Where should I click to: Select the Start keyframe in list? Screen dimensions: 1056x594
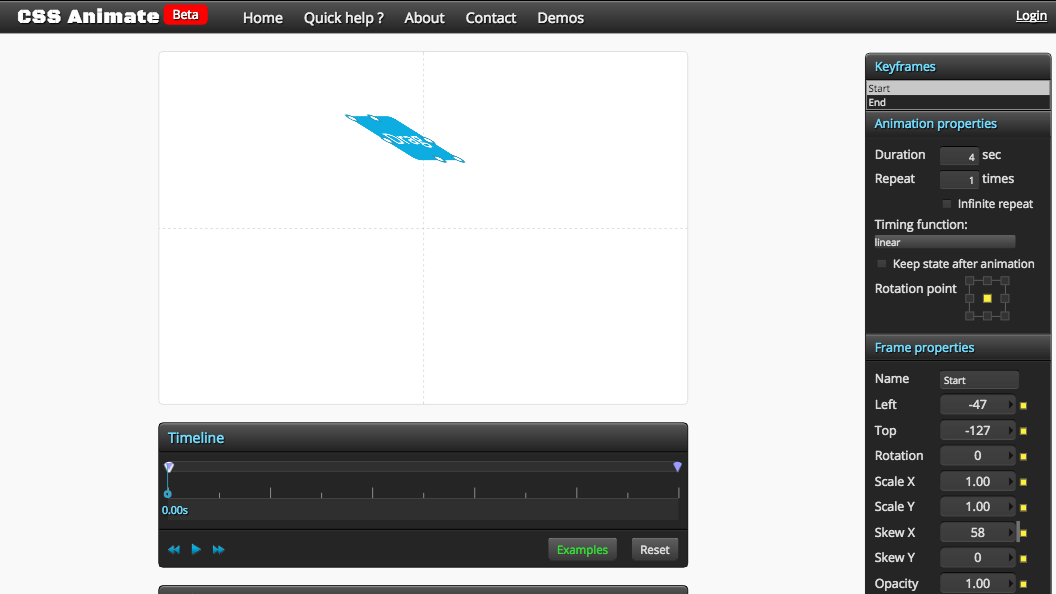tap(958, 88)
